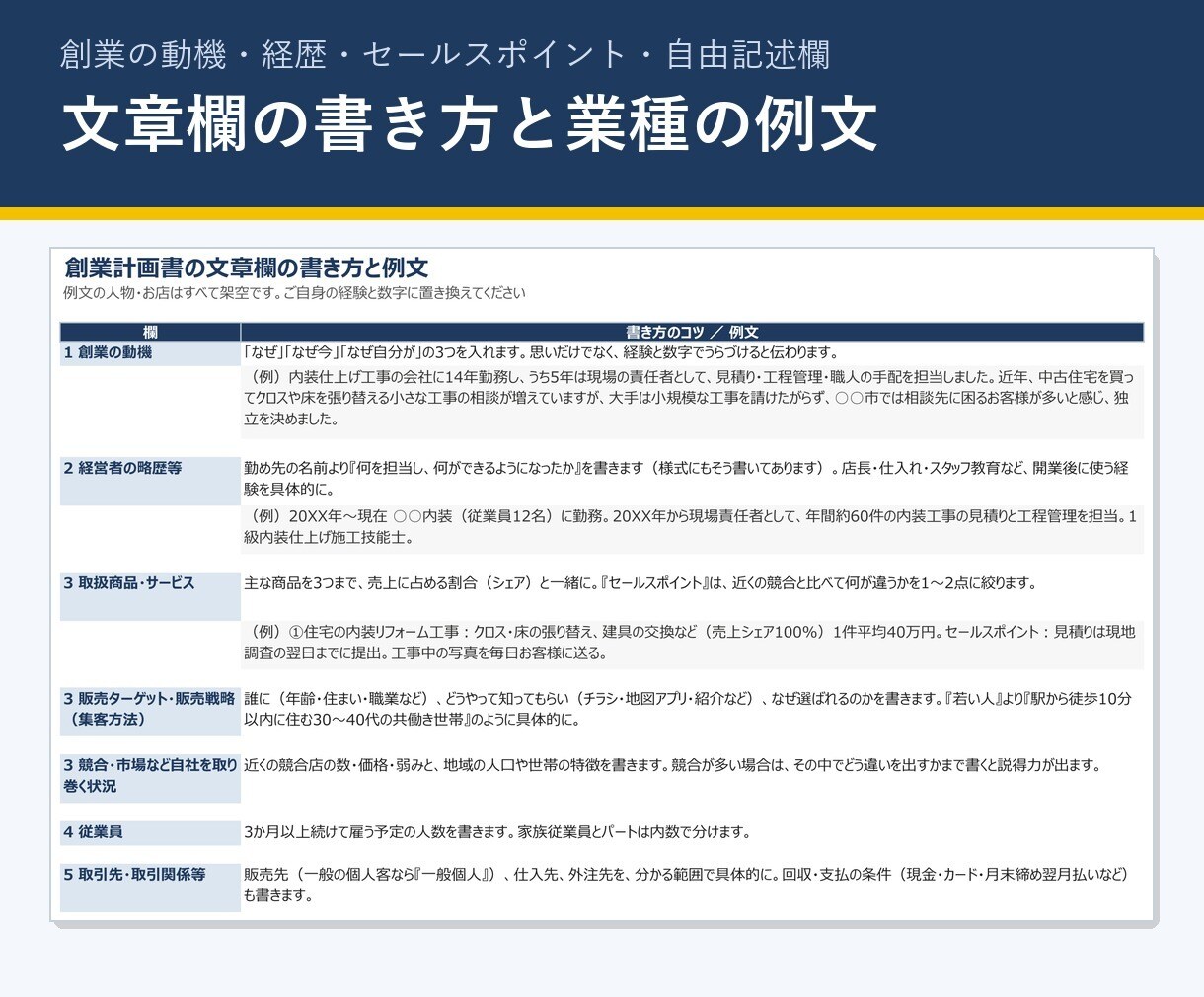Click the row label 2 経営者の略歴等
This screenshot has width=1204, height=997.
(x=150, y=481)
